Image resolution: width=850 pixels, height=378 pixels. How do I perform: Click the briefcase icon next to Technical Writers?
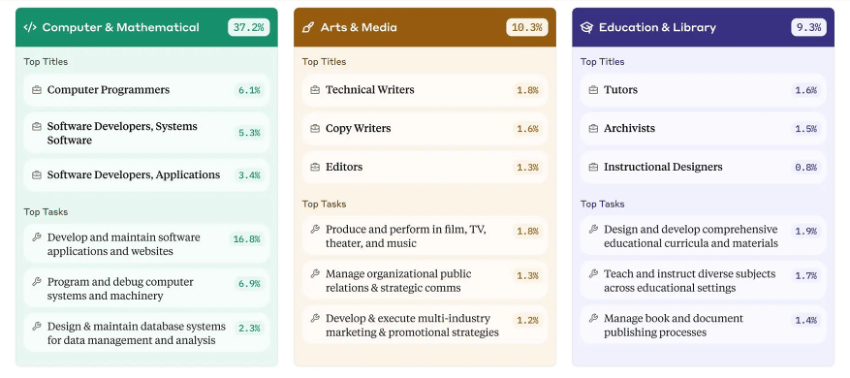point(315,90)
